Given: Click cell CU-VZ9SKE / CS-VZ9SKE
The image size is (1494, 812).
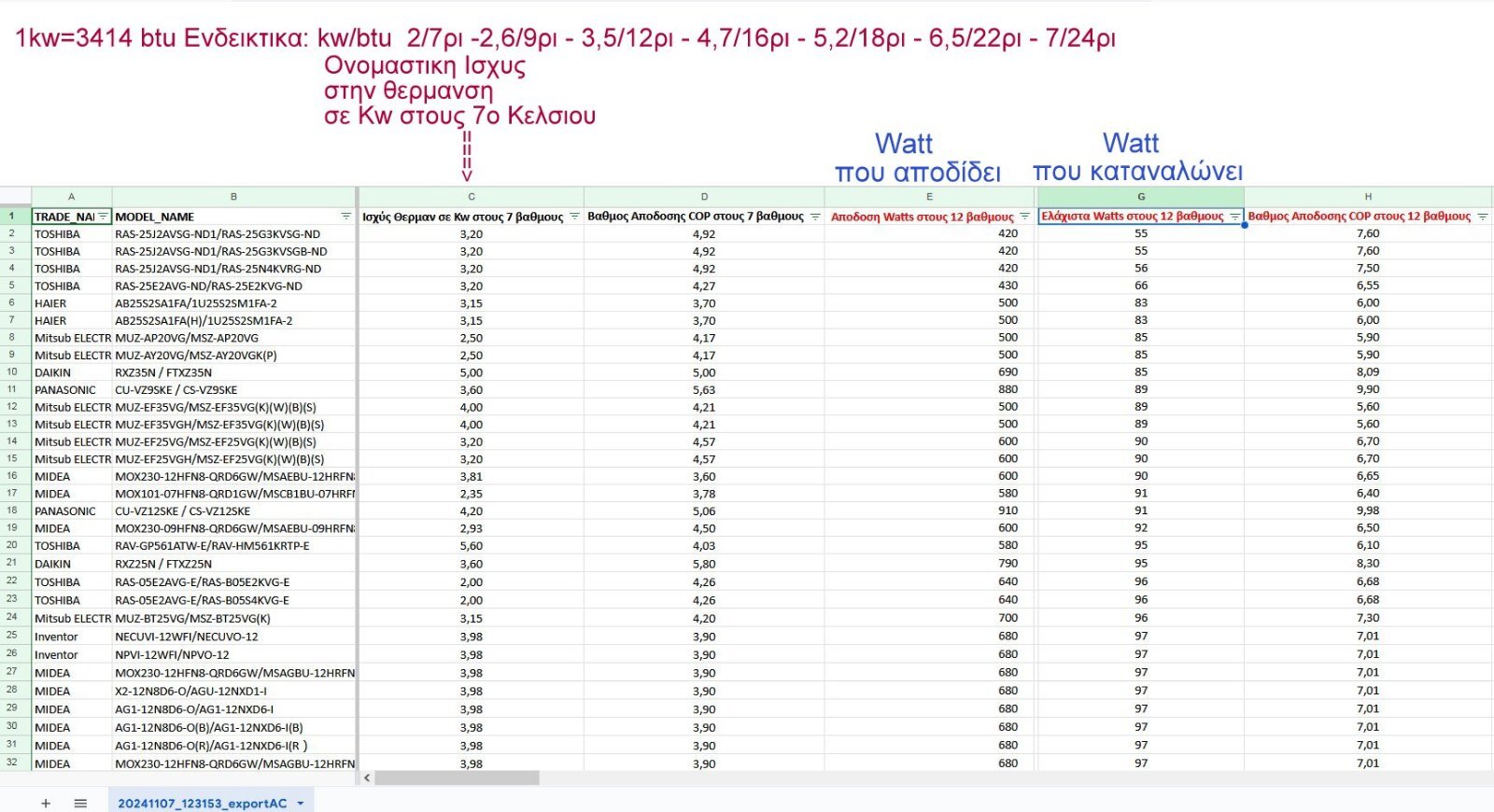Looking at the screenshot, I should point(233,390).
